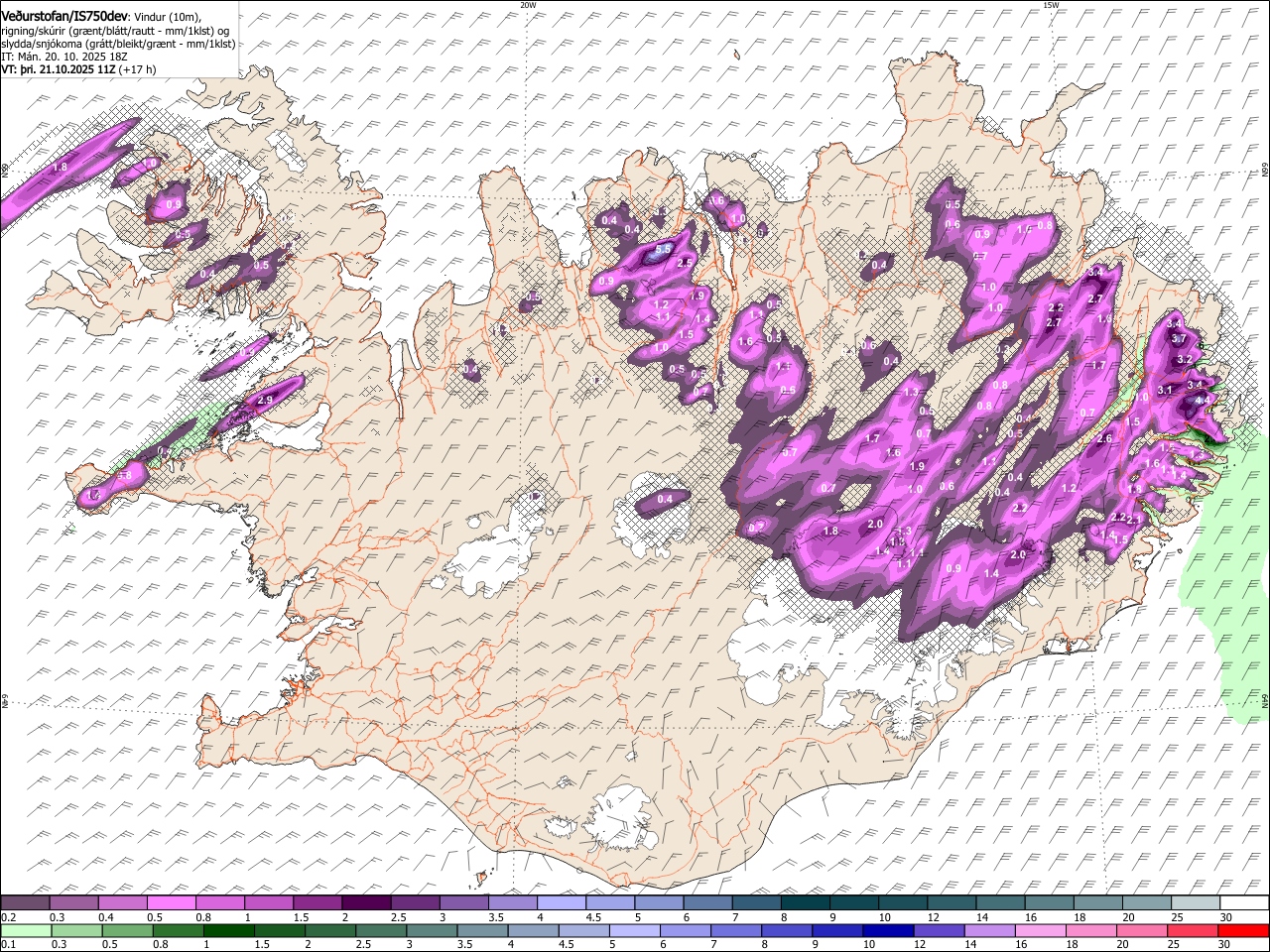Select pure red bottom-row swatch after 30

[1243, 930]
